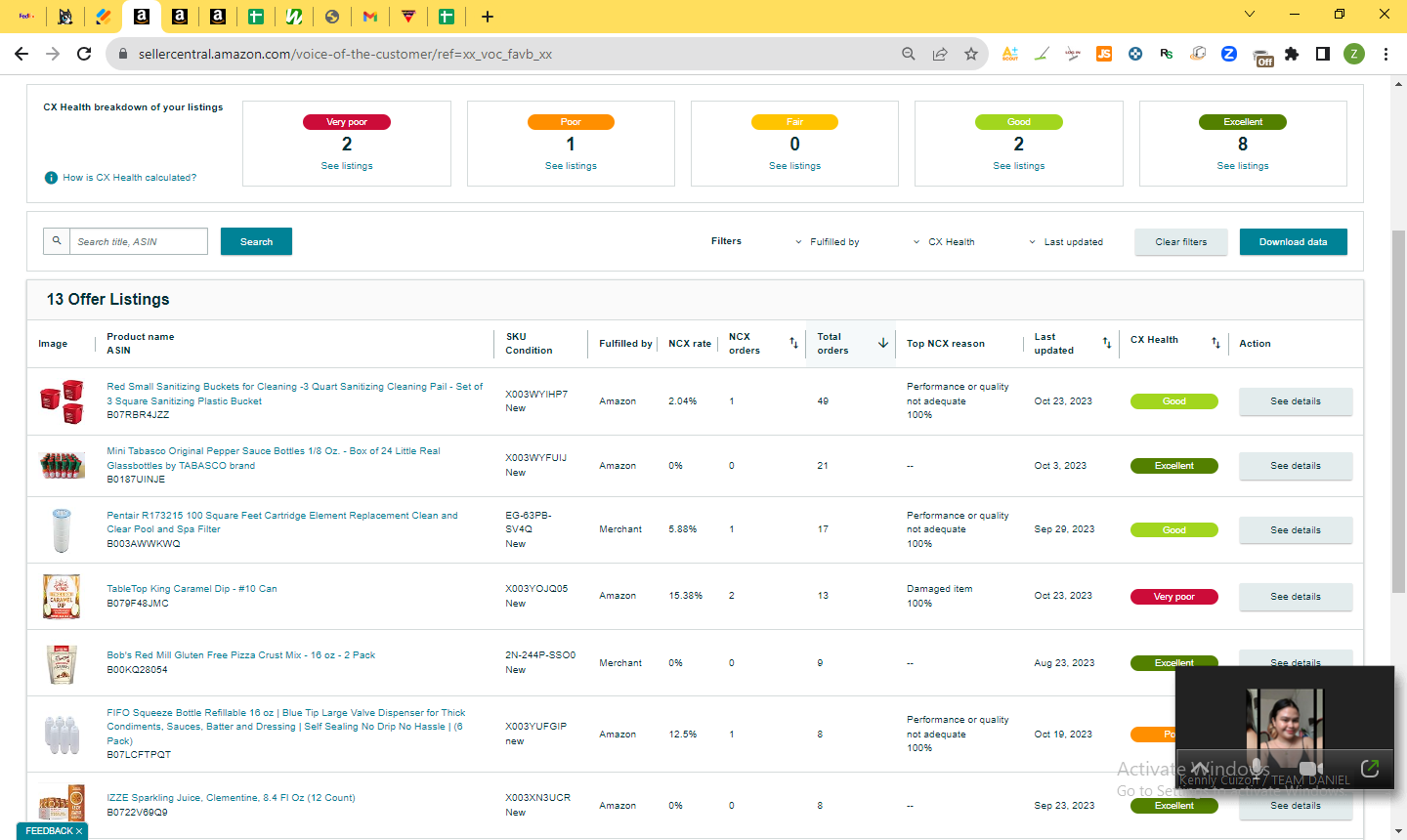This screenshot has width=1407, height=840.
Task: Click the info icon beside CX Health calculated
Action: coord(51,178)
